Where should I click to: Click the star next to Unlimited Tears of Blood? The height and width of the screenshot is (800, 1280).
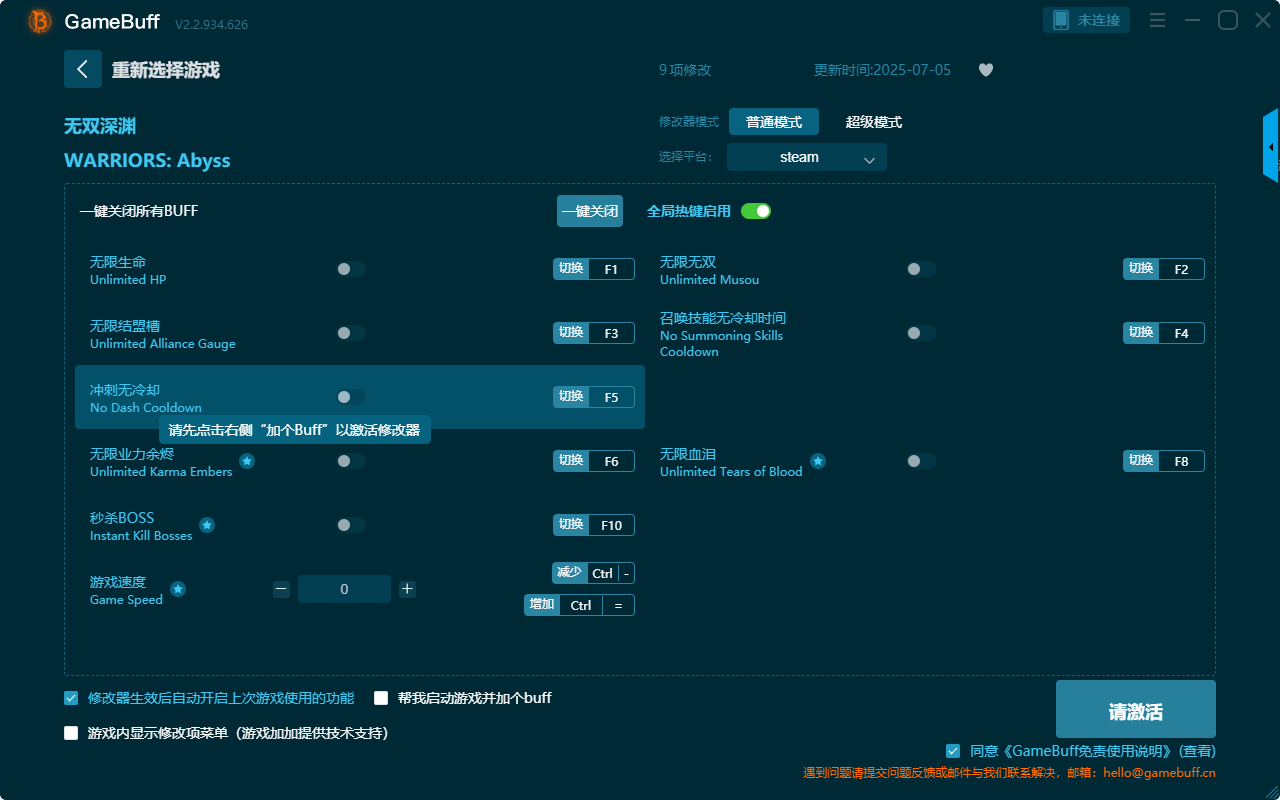point(818,461)
